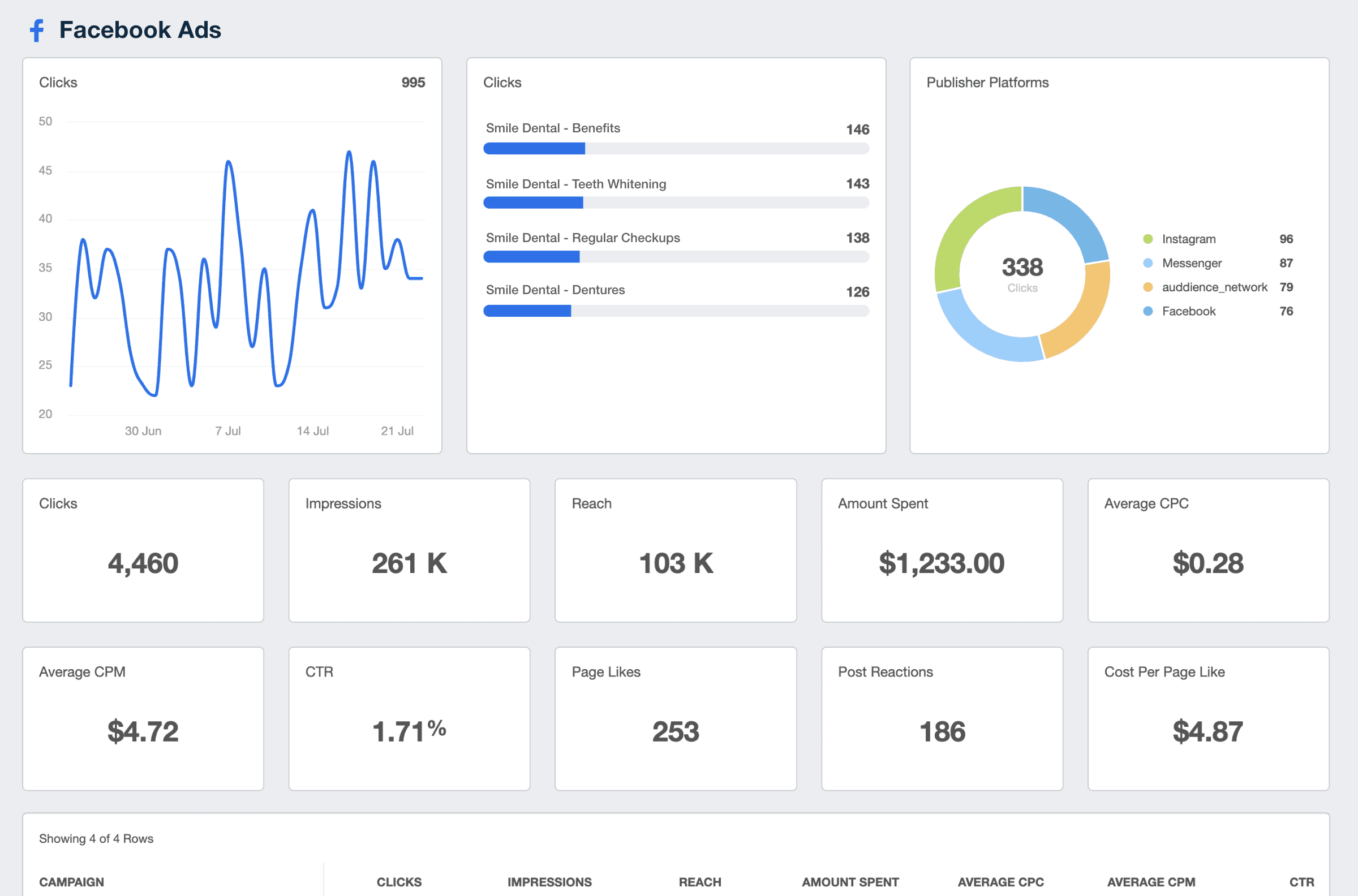Sort table by IMPRESSIONS column header
The height and width of the screenshot is (896, 1358).
549,882
